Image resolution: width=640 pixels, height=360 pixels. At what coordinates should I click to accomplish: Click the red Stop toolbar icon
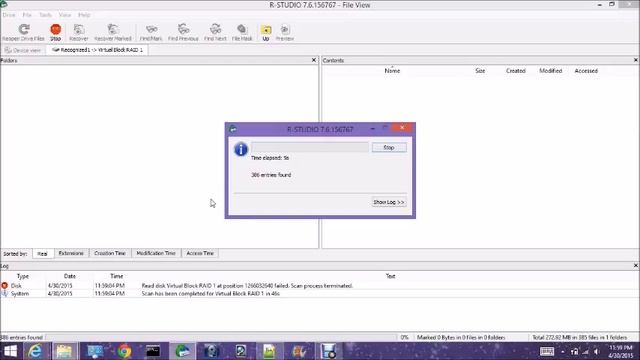56,32
